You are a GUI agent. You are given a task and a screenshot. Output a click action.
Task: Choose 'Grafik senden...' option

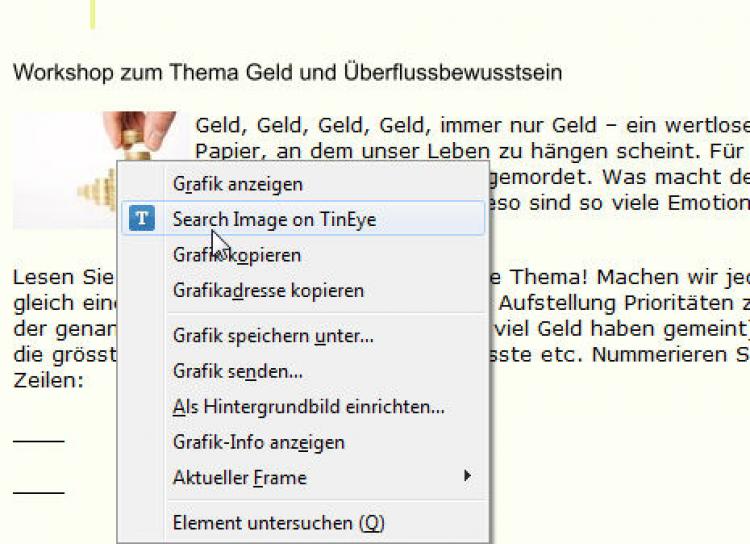pyautogui.click(x=237, y=371)
